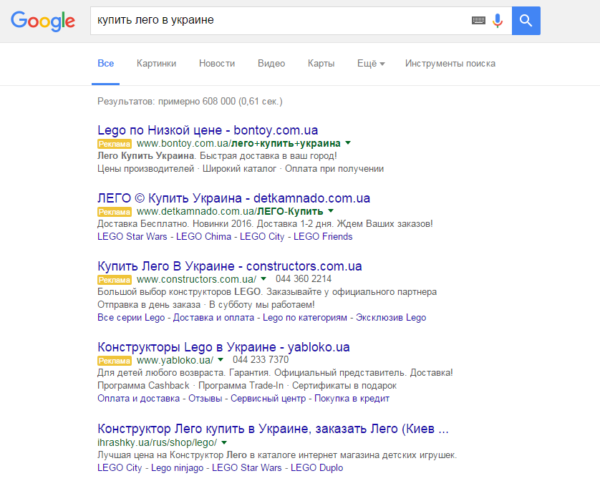This screenshot has height=481, width=600.
Task: Start voice search with the microphone icon
Action: [x=497, y=21]
